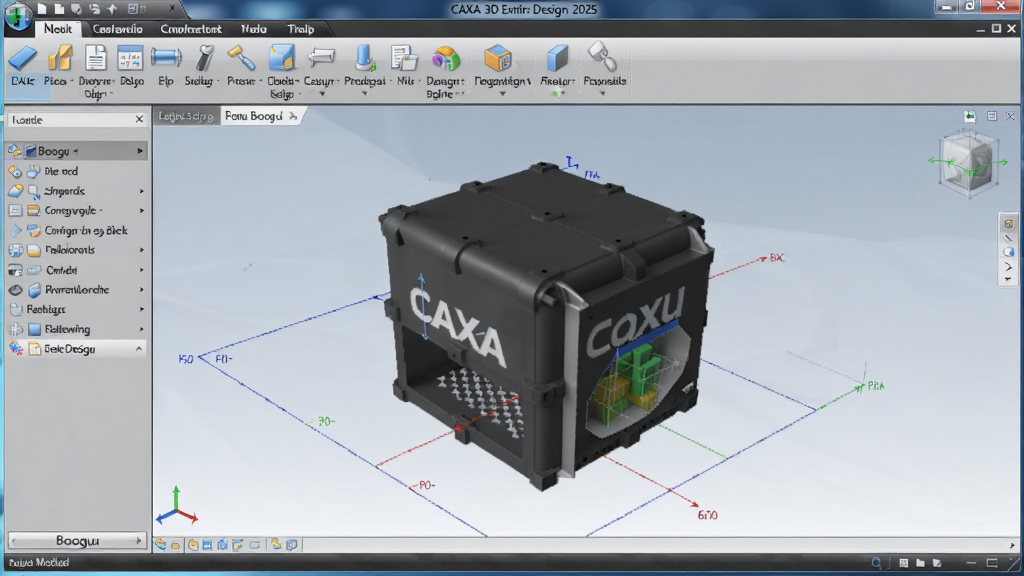Select the blue cylinder Elp tool

click(x=166, y=66)
